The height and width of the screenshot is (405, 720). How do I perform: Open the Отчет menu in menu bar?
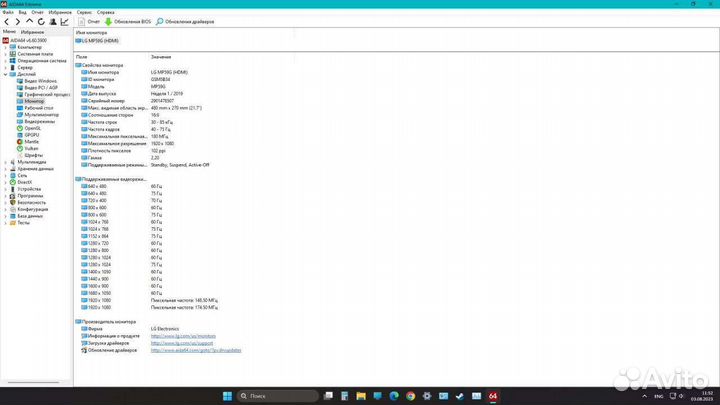pos(38,12)
